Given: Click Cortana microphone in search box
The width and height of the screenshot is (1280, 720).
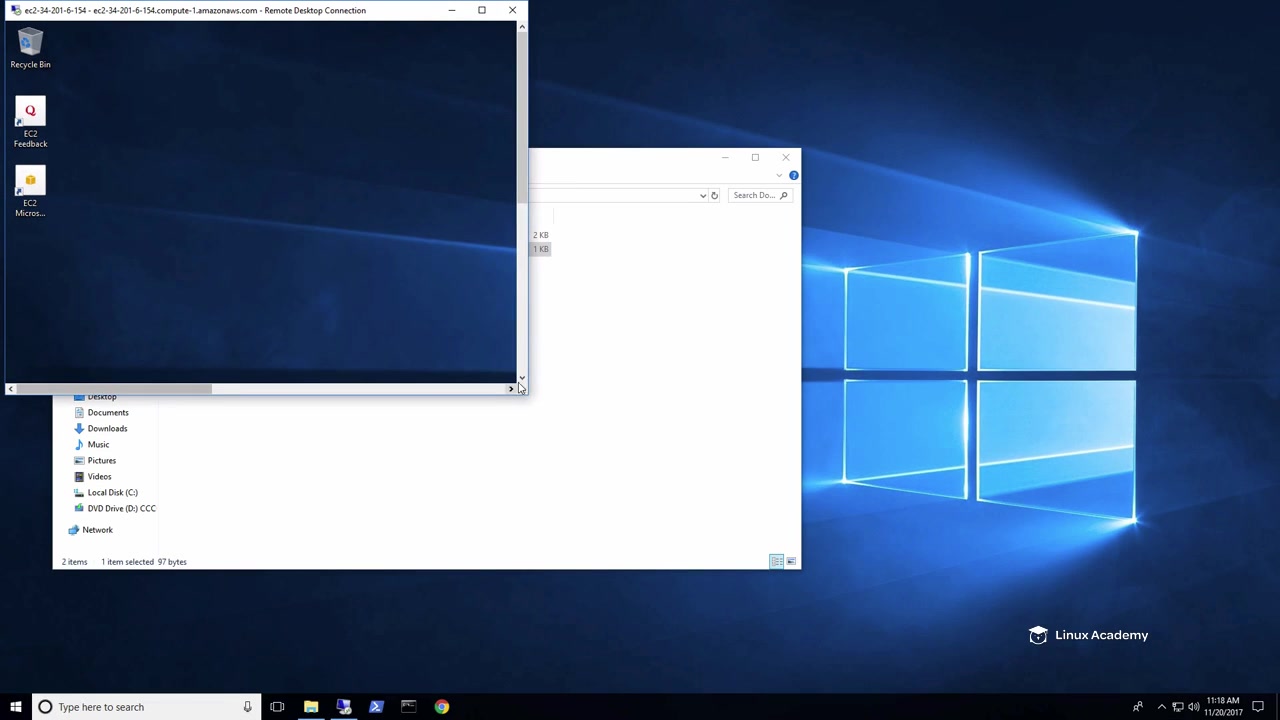Looking at the screenshot, I should (x=247, y=707).
